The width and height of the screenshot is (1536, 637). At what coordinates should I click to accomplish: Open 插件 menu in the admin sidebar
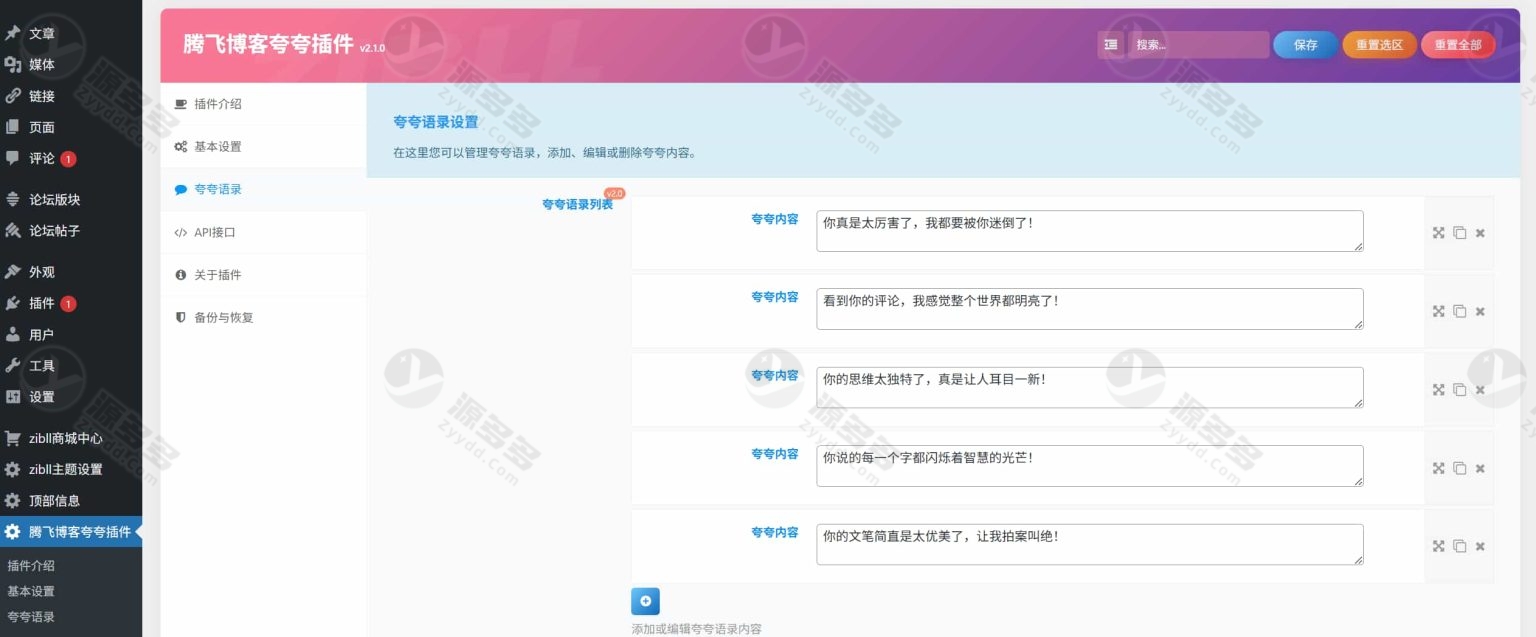point(42,303)
